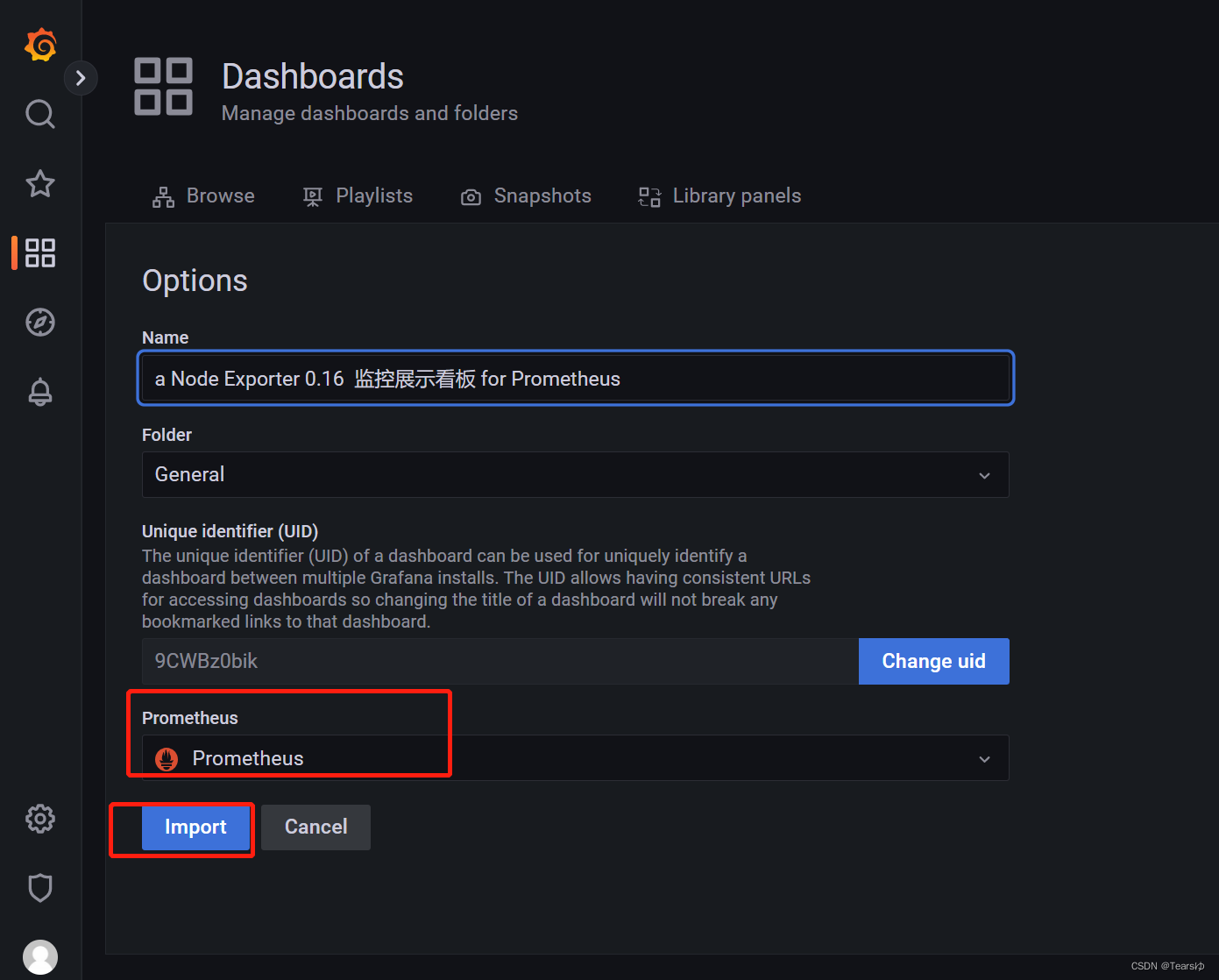This screenshot has width=1219, height=980.
Task: Open the Prometheus data source dropdown
Action: [x=576, y=758]
